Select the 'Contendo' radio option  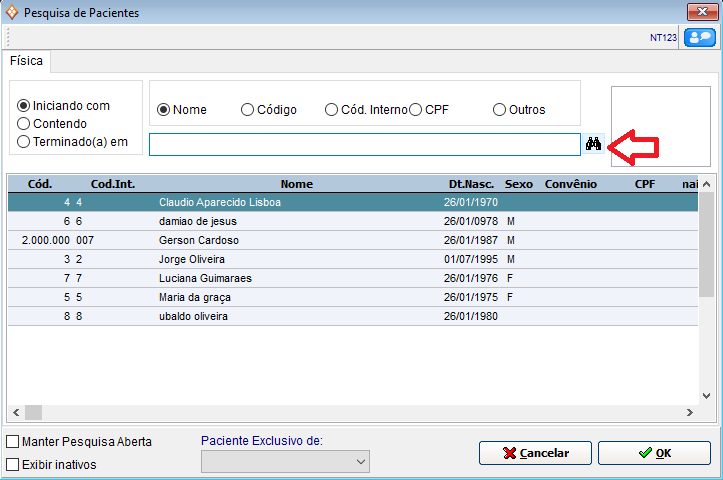[24, 124]
